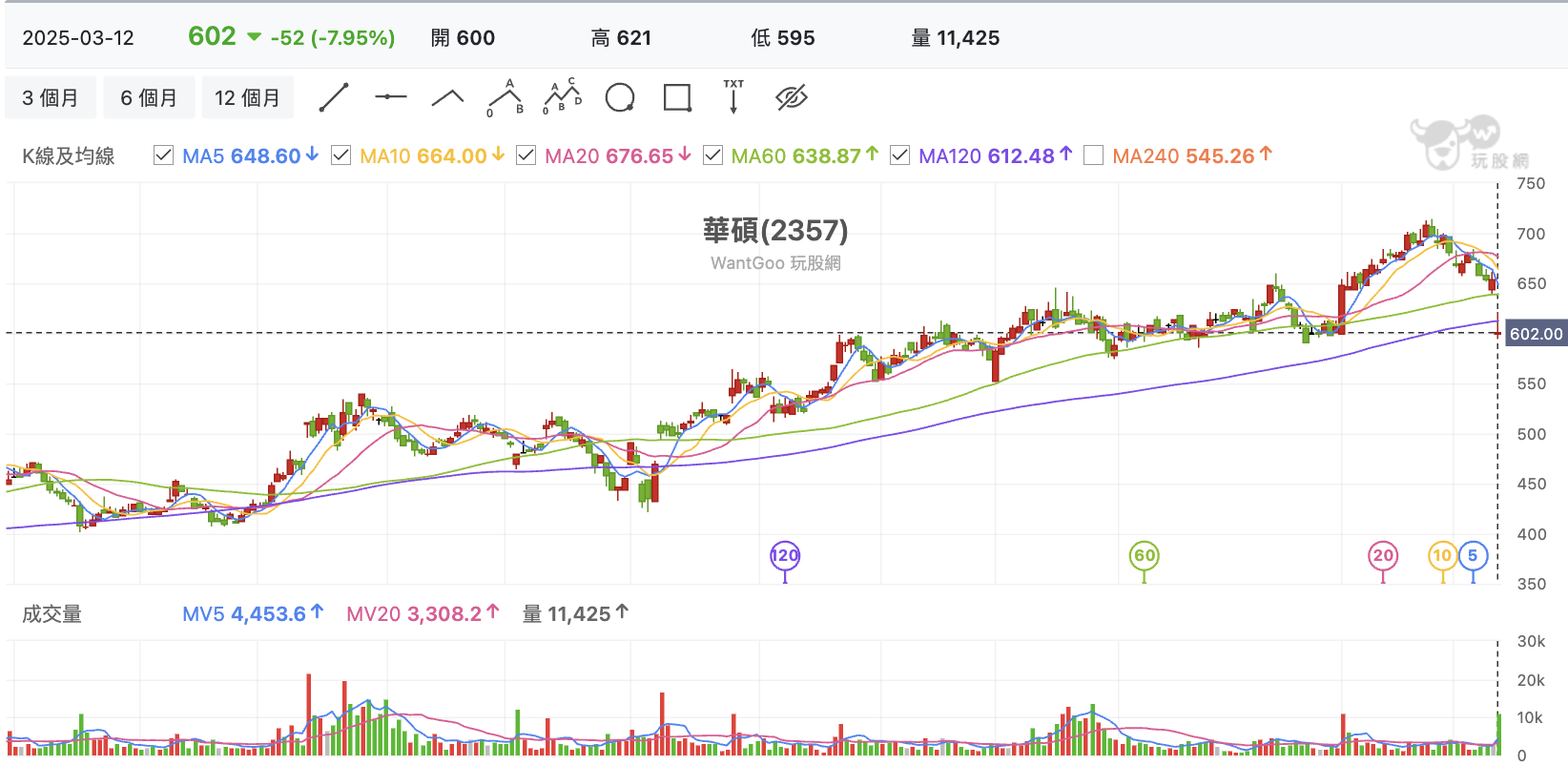Viewport: 1568px width, 765px height.
Task: Click the MV5 4,453.6 volume average label
Action: point(253,614)
